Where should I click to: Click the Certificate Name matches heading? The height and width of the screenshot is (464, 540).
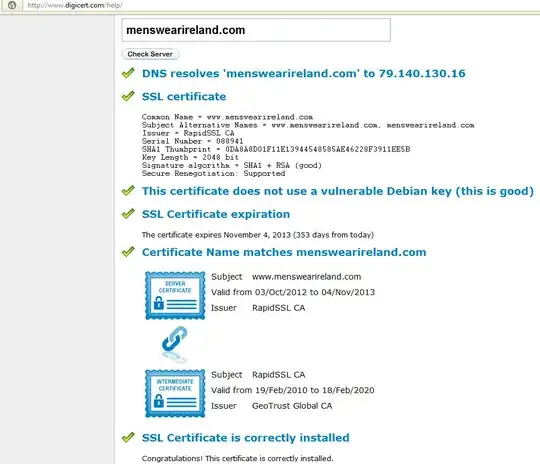point(284,252)
